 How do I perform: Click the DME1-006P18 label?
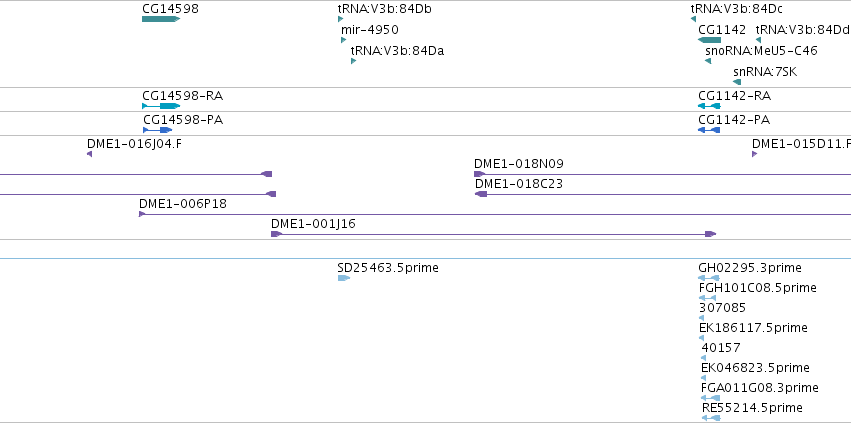point(183,204)
